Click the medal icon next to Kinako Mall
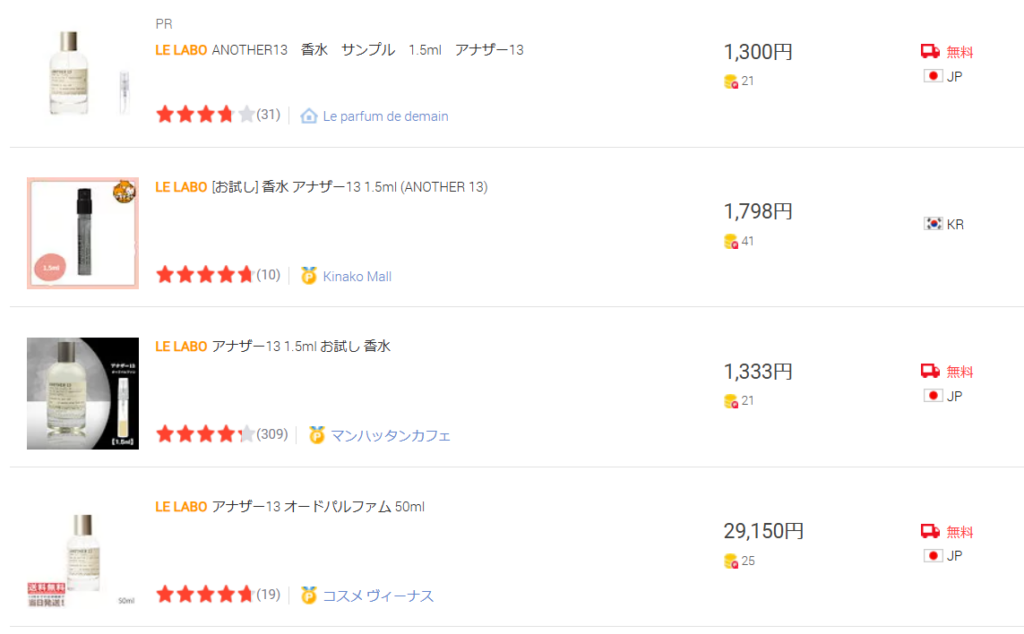Image resolution: width=1024 pixels, height=634 pixels. (x=309, y=276)
